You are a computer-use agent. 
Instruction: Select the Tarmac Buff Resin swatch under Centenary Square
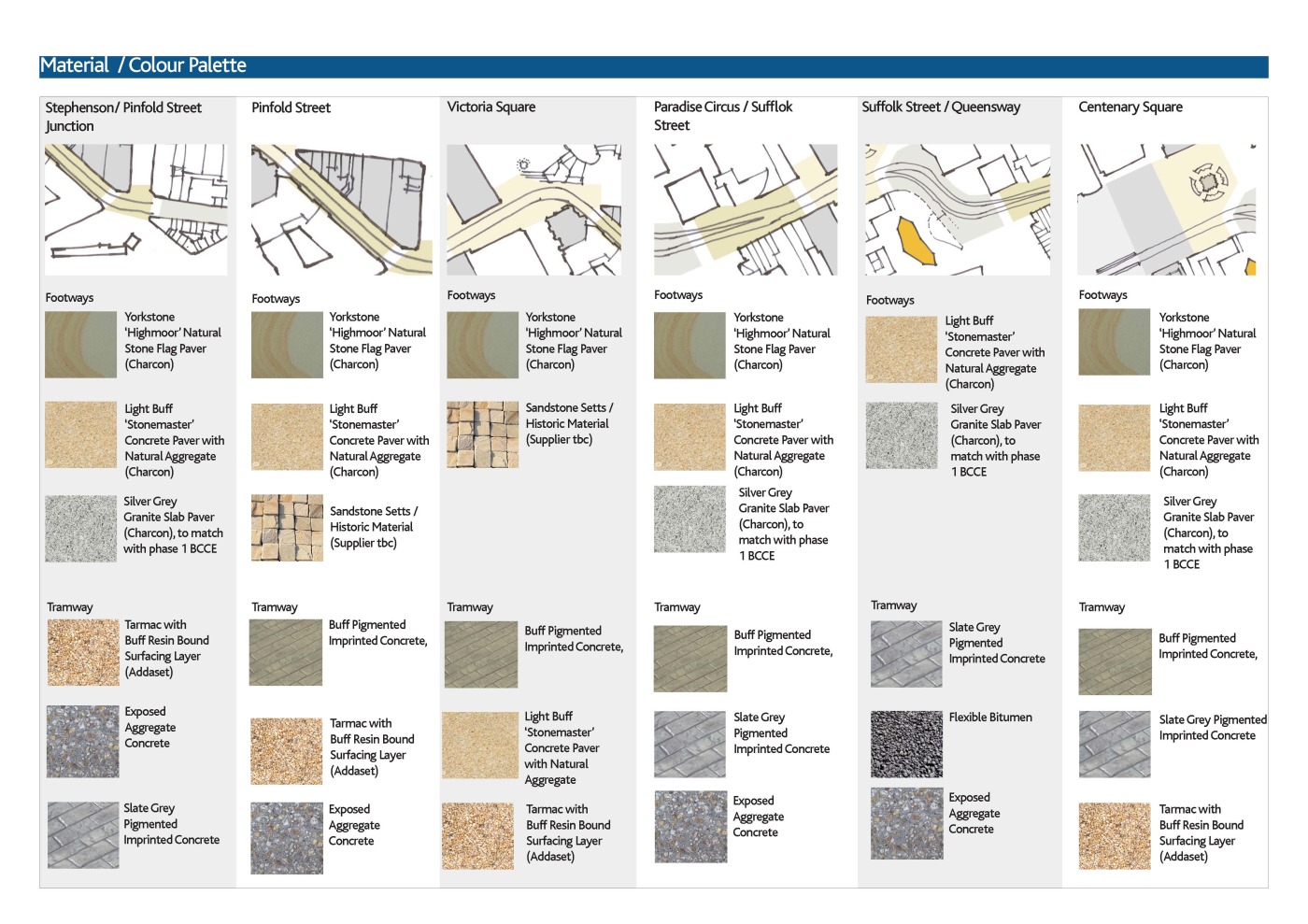[1114, 836]
